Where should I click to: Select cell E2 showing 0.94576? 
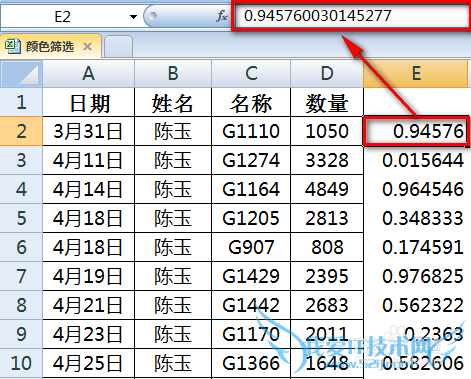pyautogui.click(x=416, y=131)
